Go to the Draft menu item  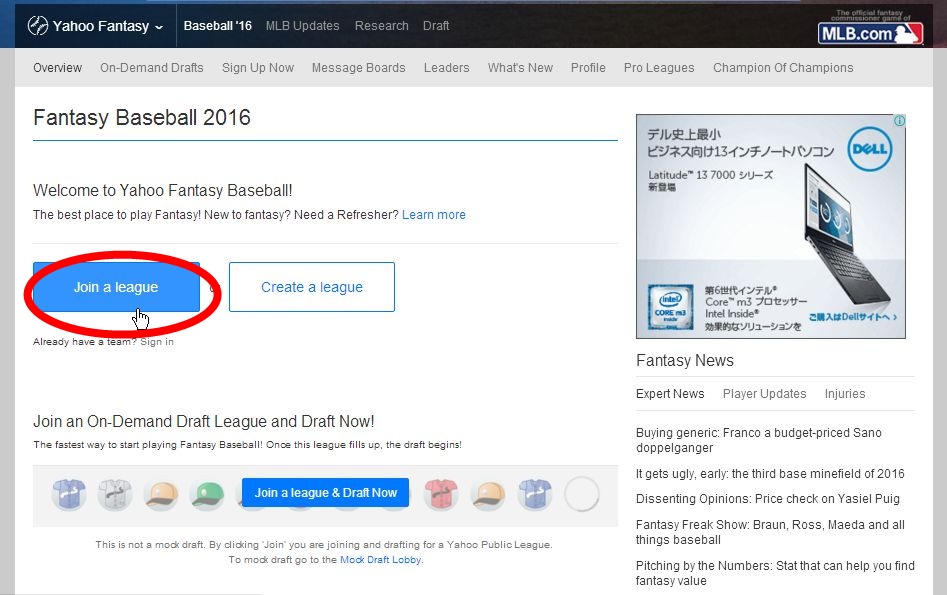[x=436, y=26]
